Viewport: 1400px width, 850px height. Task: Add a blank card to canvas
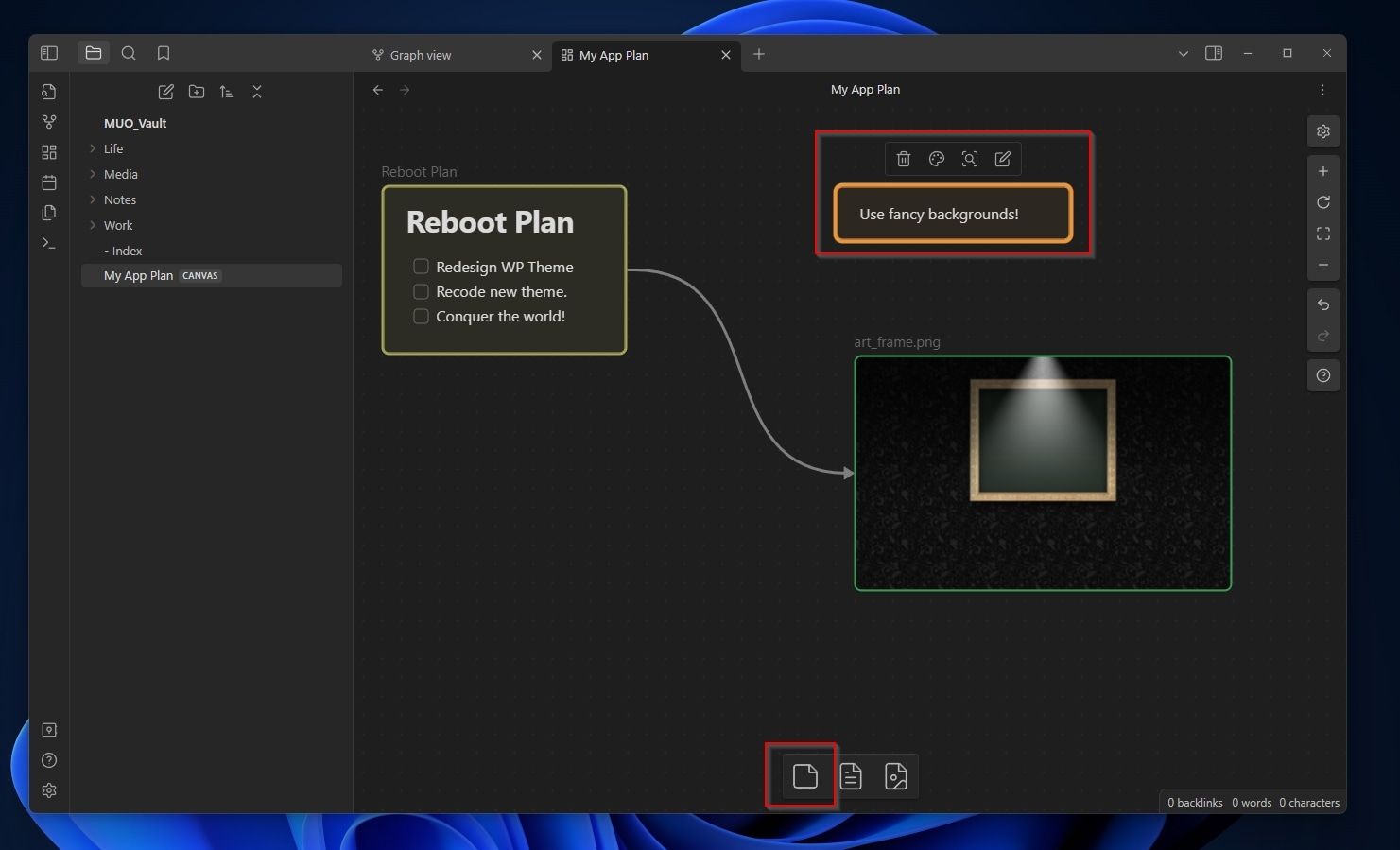click(x=805, y=776)
